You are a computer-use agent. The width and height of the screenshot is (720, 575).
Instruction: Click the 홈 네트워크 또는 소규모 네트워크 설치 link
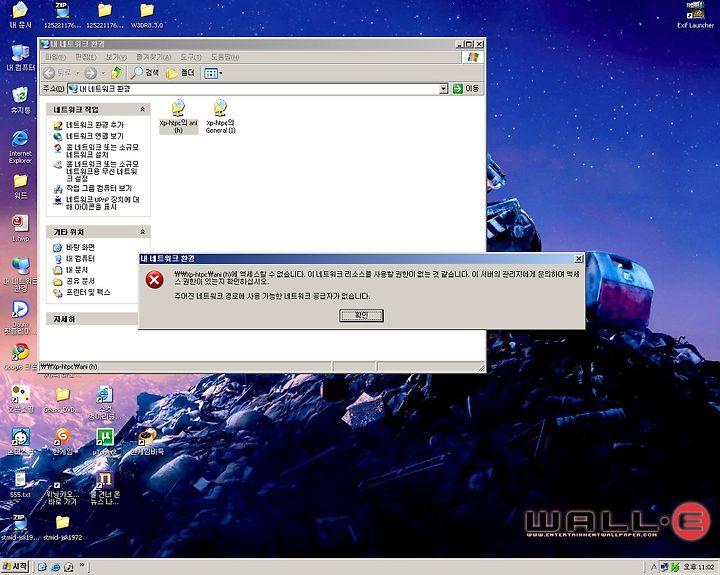pyautogui.click(x=102, y=151)
